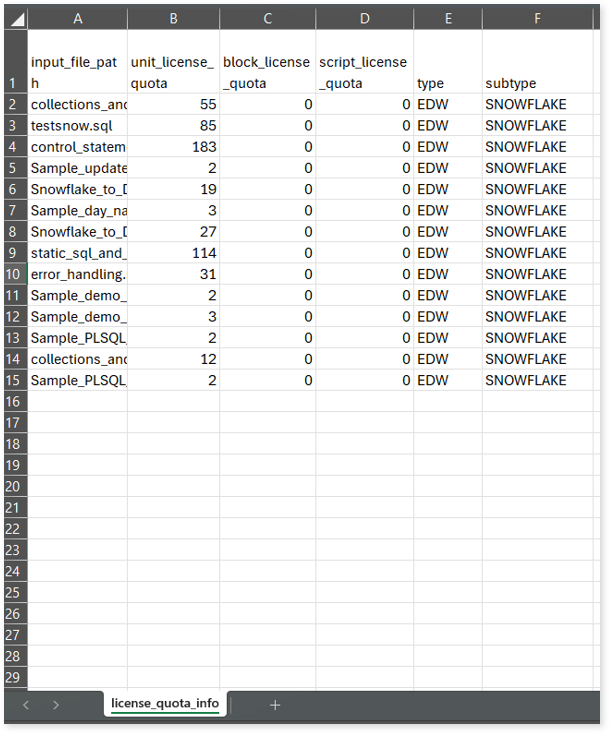Viewport: 610px width, 734px height.
Task: Select the subtype header cell
Action: pyautogui.click(x=537, y=84)
